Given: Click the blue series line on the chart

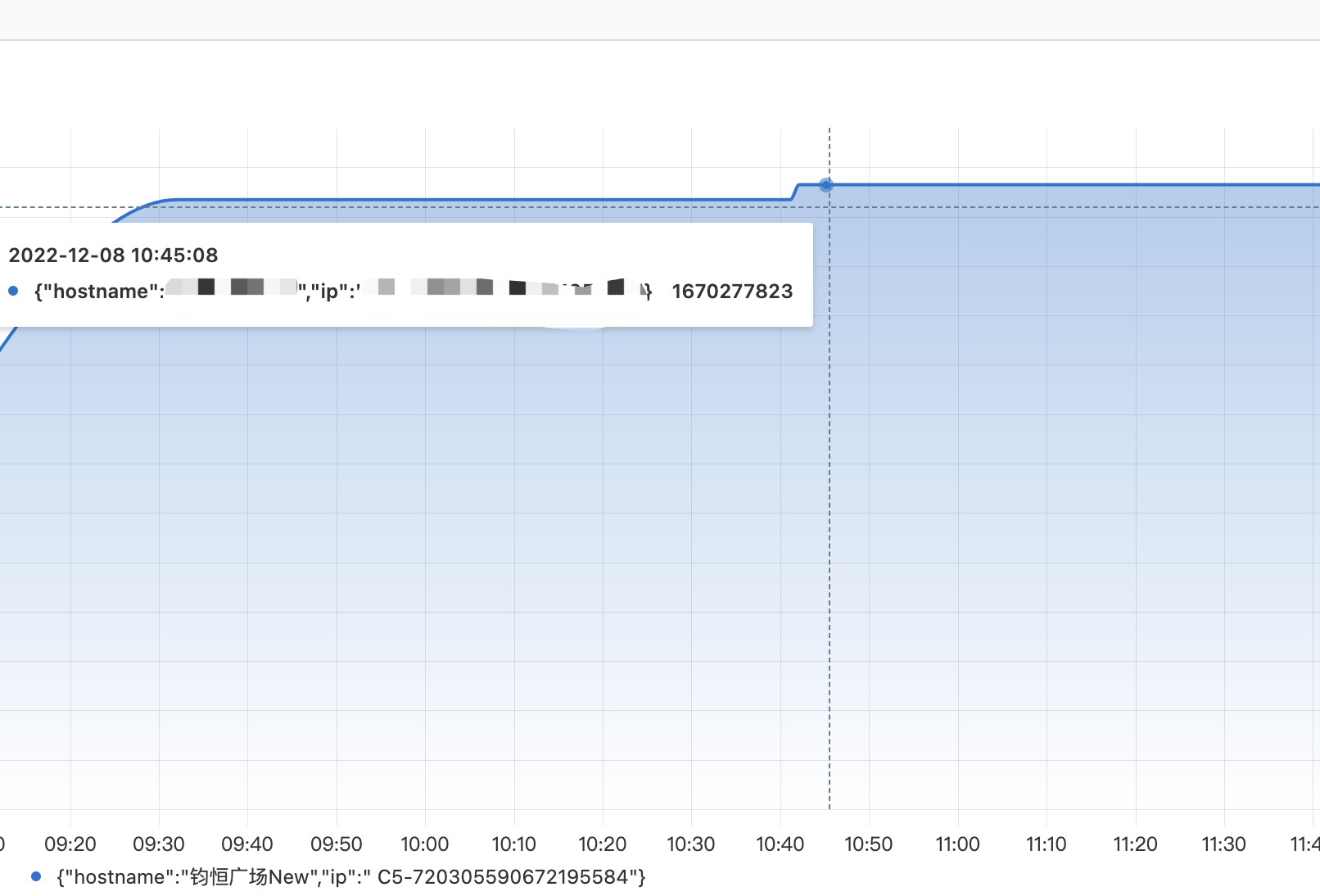Looking at the screenshot, I should (491, 198).
